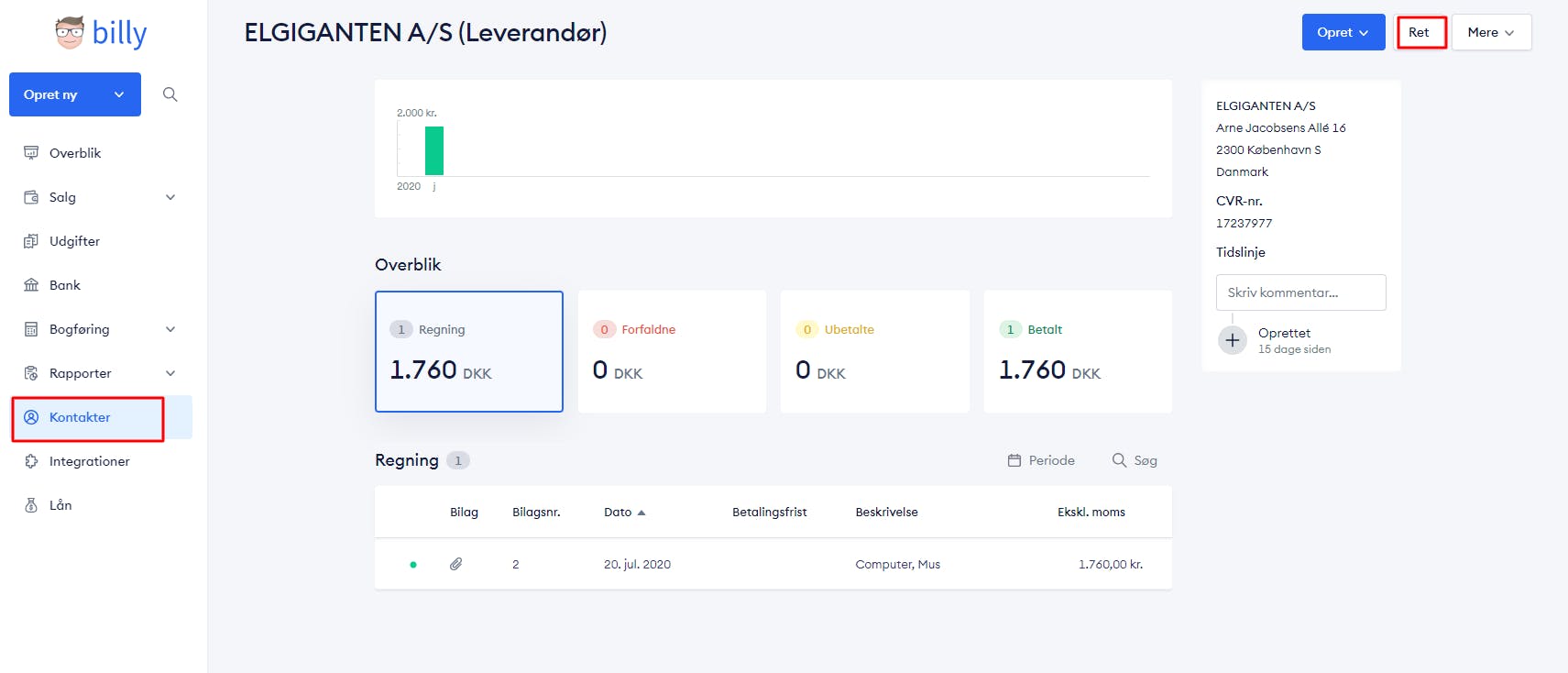
Task: Click the Lån money bag icon
Action: pos(31,505)
